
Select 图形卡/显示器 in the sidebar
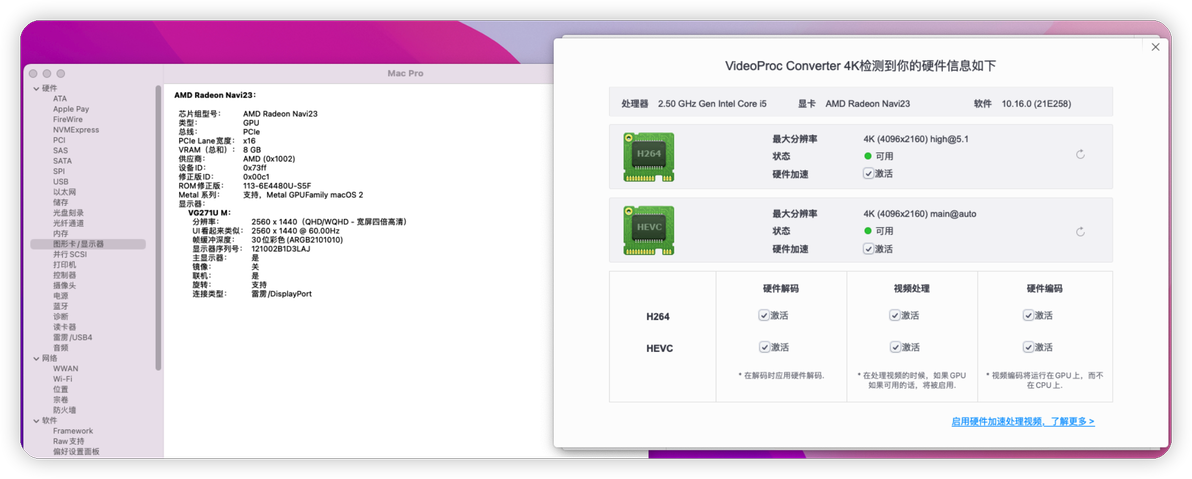[x=87, y=244]
